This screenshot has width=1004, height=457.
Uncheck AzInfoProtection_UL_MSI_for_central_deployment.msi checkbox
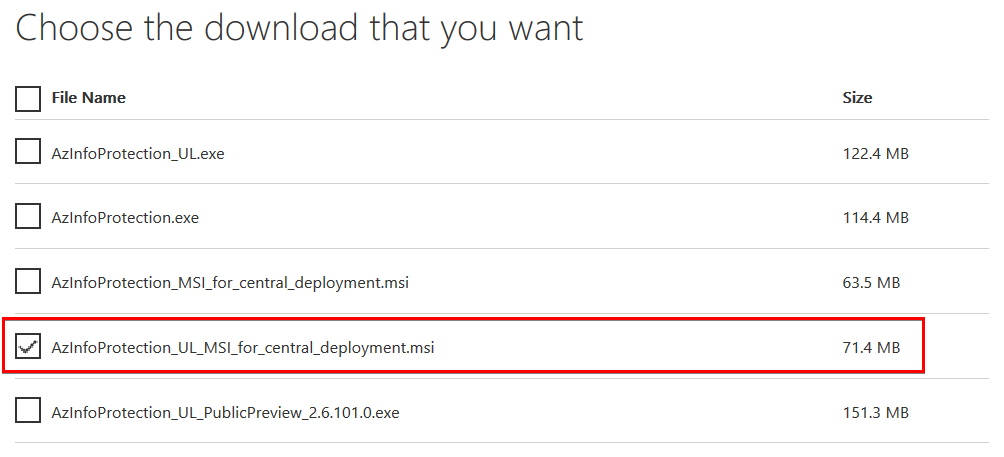(28, 346)
